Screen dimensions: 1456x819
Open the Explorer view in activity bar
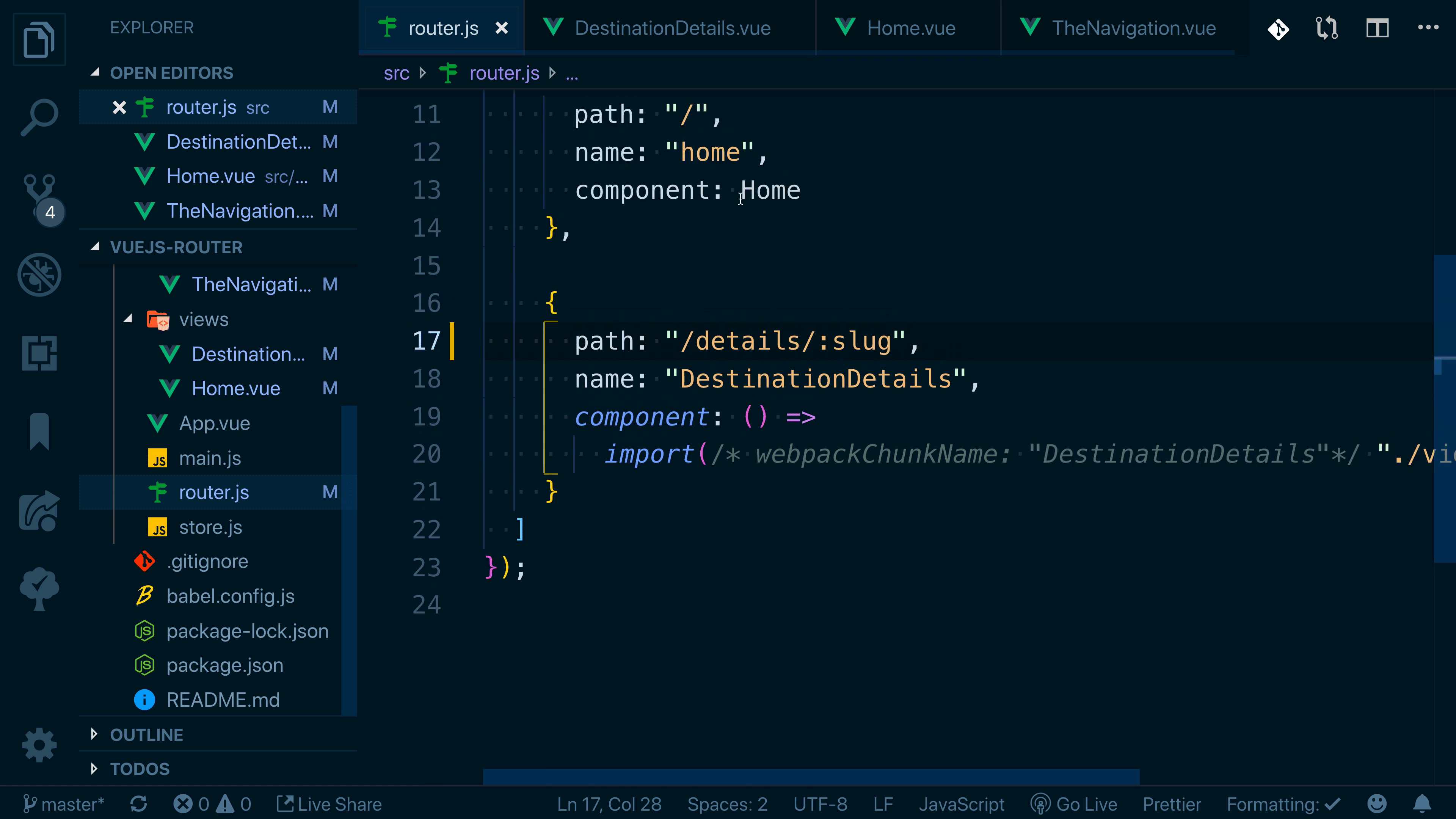pos(39,39)
